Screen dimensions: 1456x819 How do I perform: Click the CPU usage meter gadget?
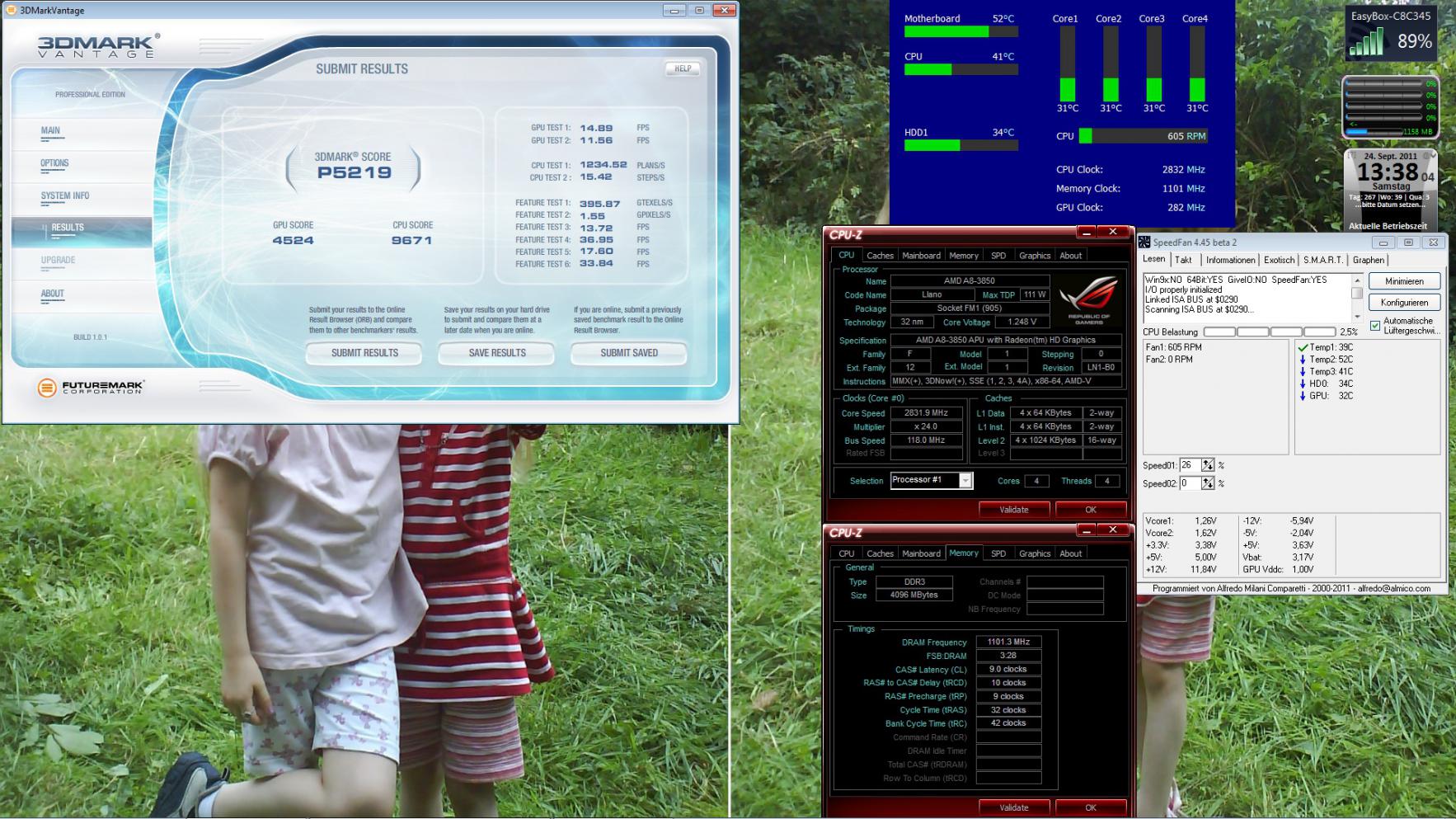click(1390, 107)
